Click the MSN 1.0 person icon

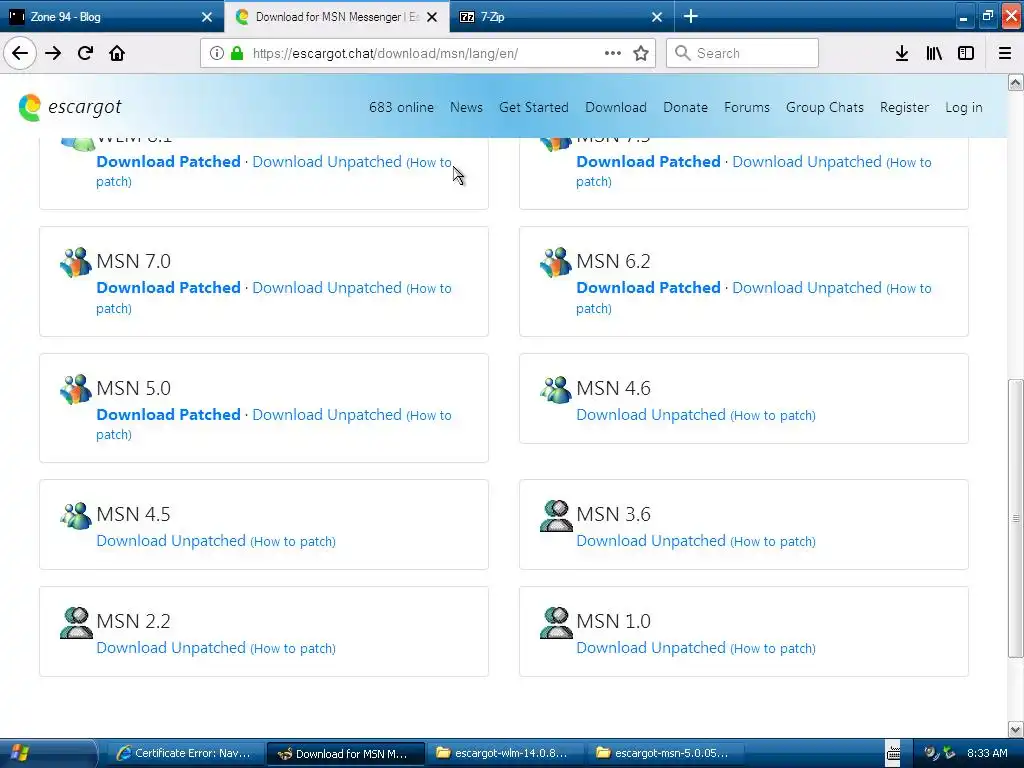[556, 622]
